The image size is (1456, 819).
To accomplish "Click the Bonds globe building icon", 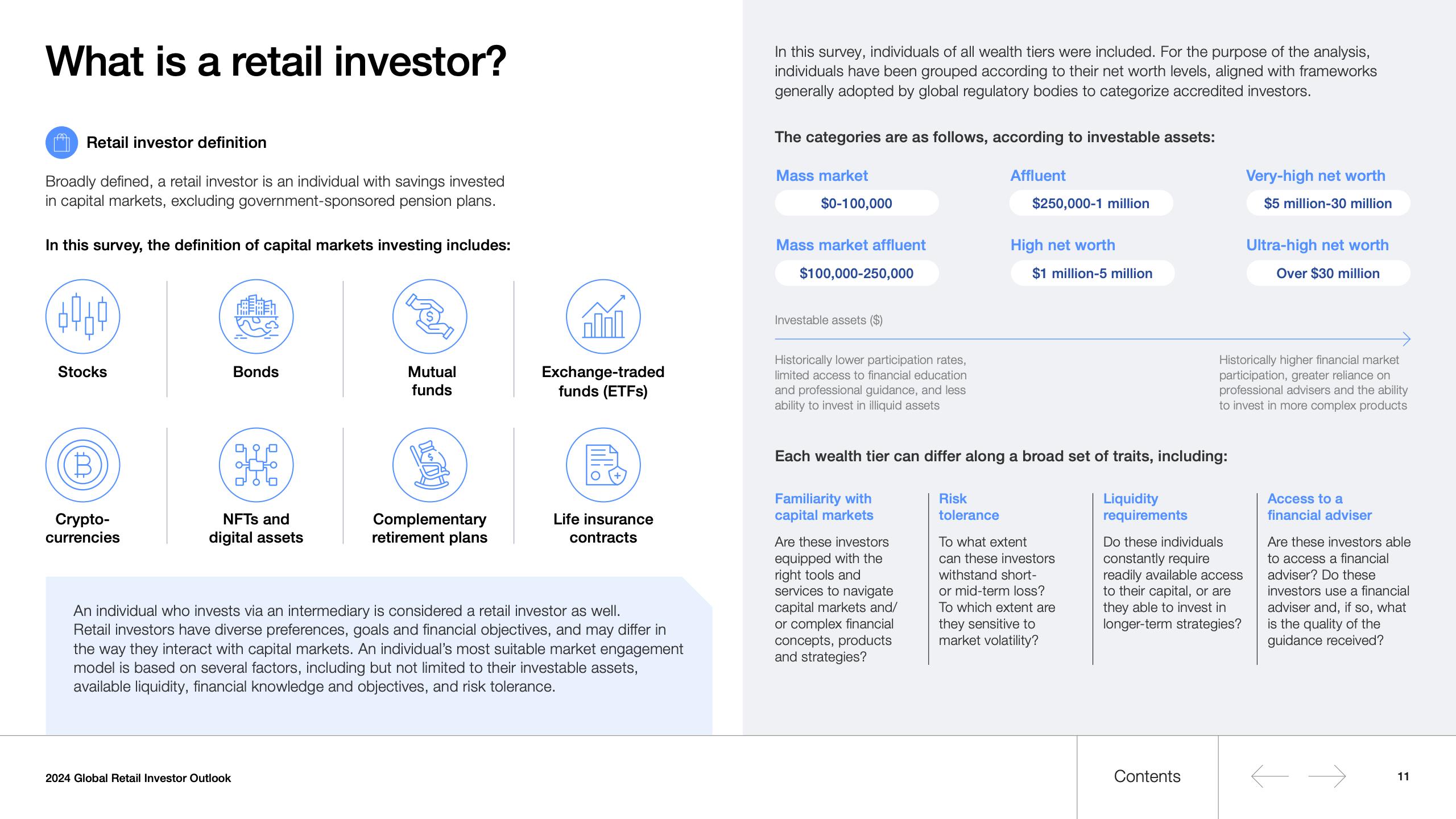I will [x=256, y=316].
